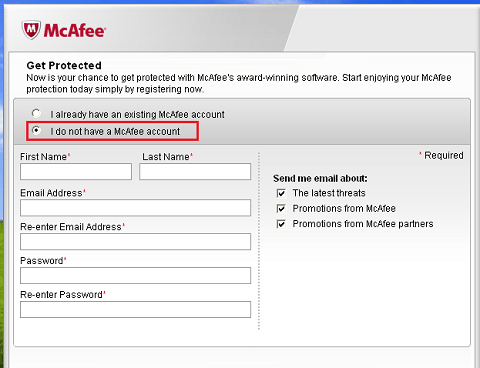
Task: Uncheck 'Promotions from McAfee partners' checkbox
Action: [x=281, y=224]
